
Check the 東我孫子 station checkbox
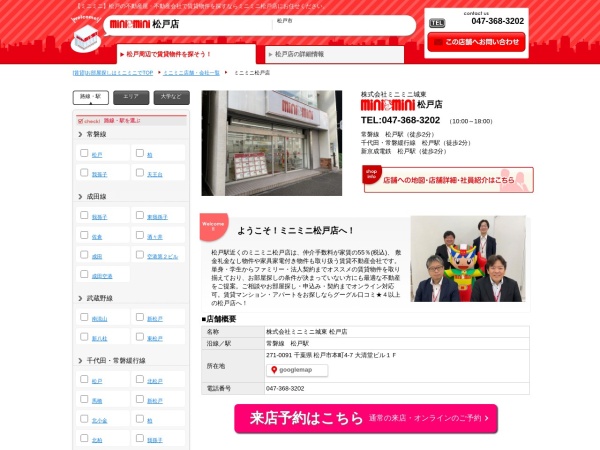140,215
